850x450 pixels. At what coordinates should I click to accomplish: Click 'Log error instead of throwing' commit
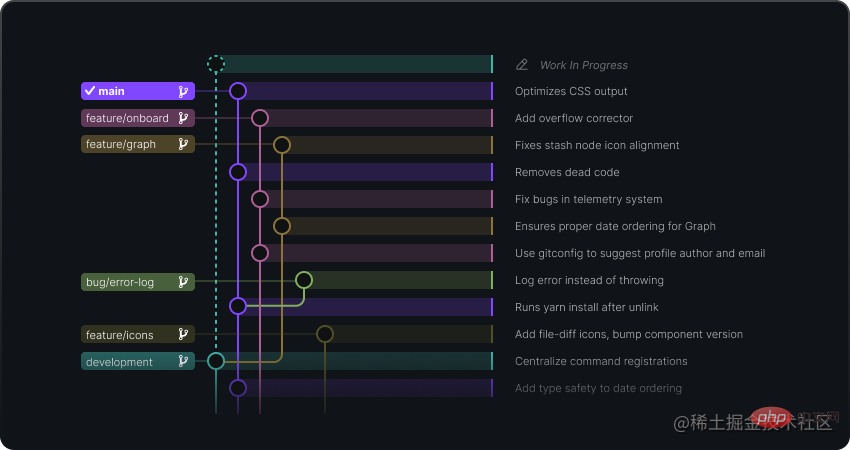[589, 281]
